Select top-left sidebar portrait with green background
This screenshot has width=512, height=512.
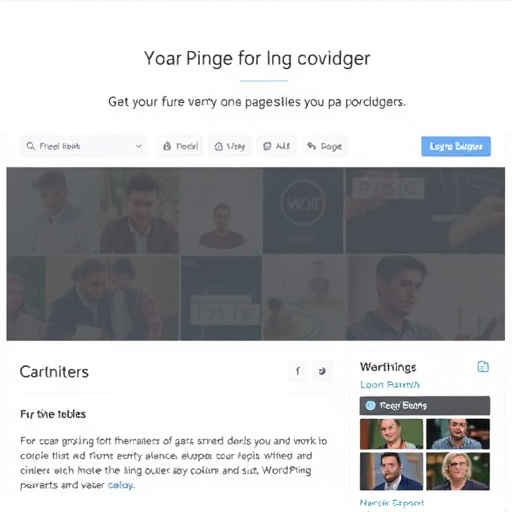pos(391,434)
